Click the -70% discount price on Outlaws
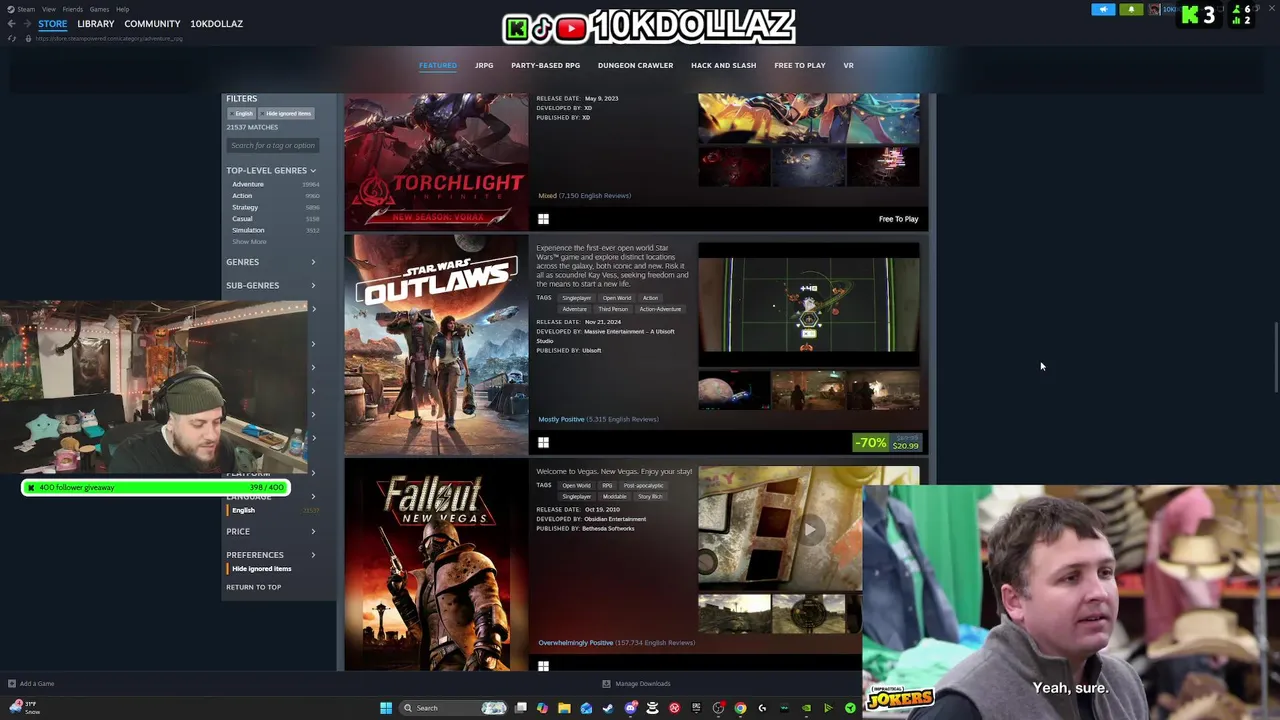Image resolution: width=1280 pixels, height=720 pixels. pos(887,442)
